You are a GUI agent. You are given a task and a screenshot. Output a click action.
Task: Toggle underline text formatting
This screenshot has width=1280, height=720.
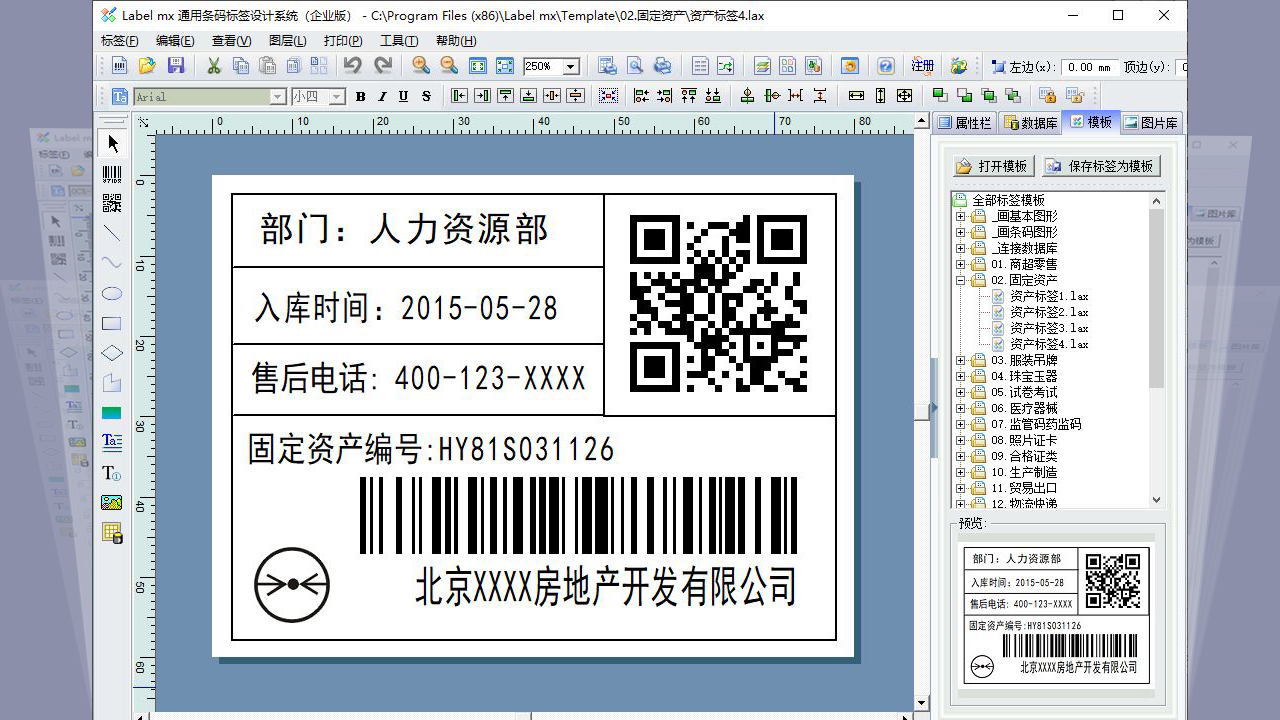(x=404, y=96)
